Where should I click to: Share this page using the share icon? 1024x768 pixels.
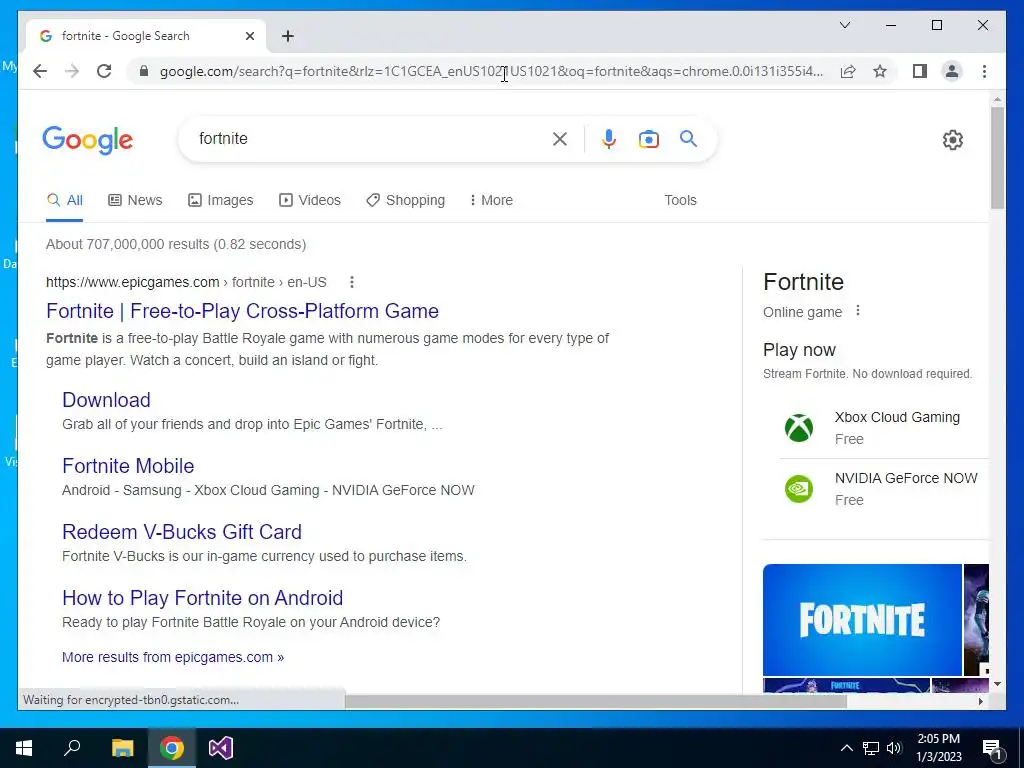click(x=848, y=71)
